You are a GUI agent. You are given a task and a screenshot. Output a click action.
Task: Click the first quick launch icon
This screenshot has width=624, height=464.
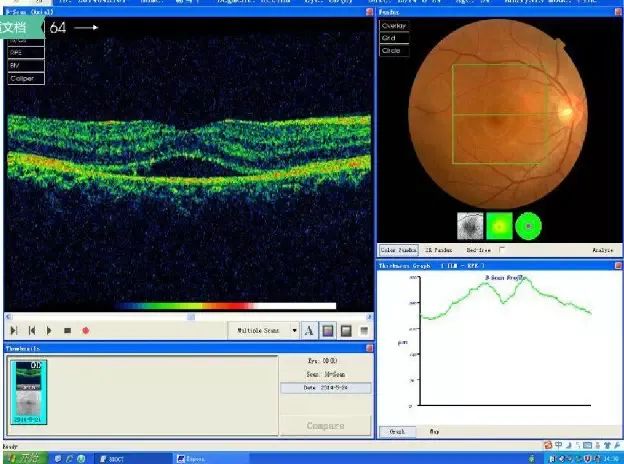tap(58, 458)
